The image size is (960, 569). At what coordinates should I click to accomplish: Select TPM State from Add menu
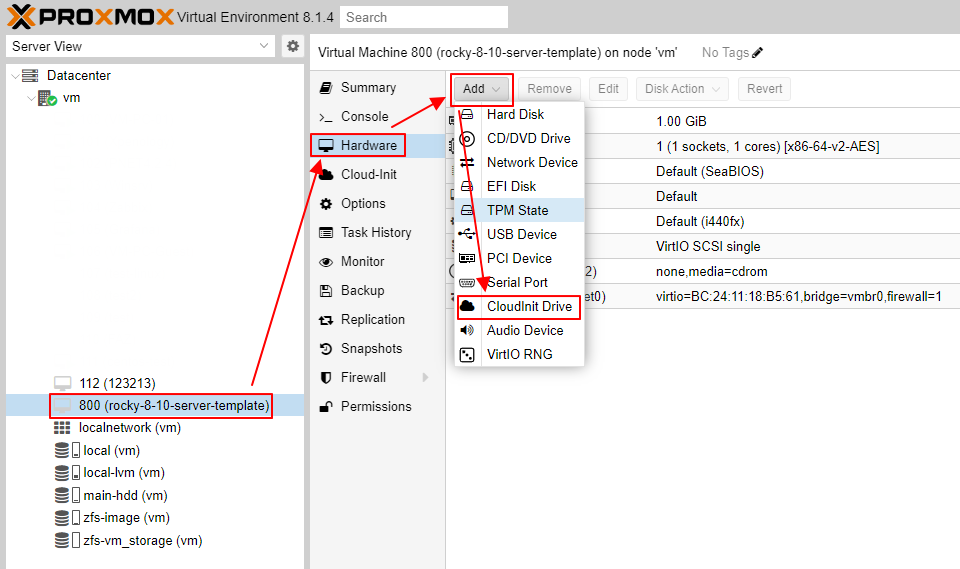520,210
